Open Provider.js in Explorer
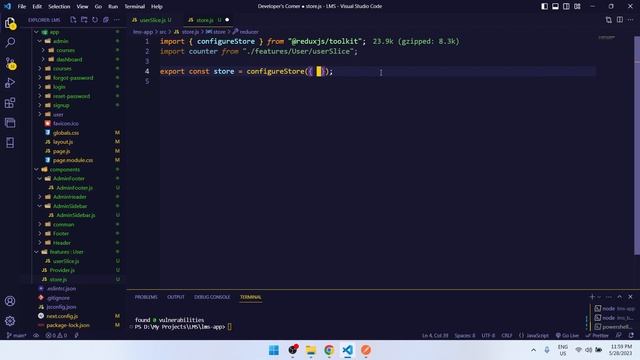Viewport: 640px width, 360px height. 62,270
